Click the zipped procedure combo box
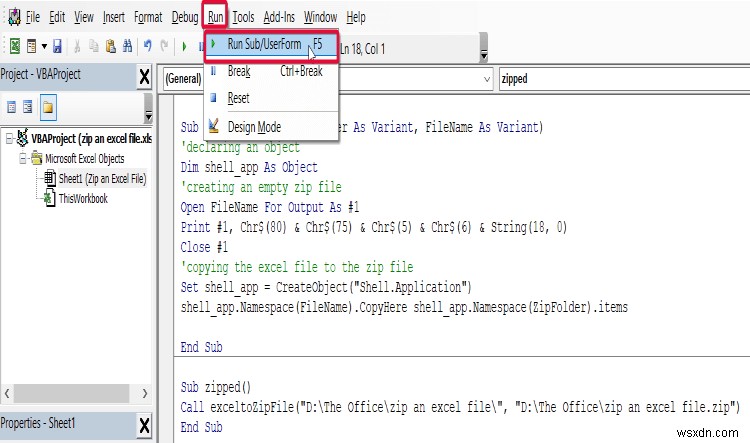 624,79
